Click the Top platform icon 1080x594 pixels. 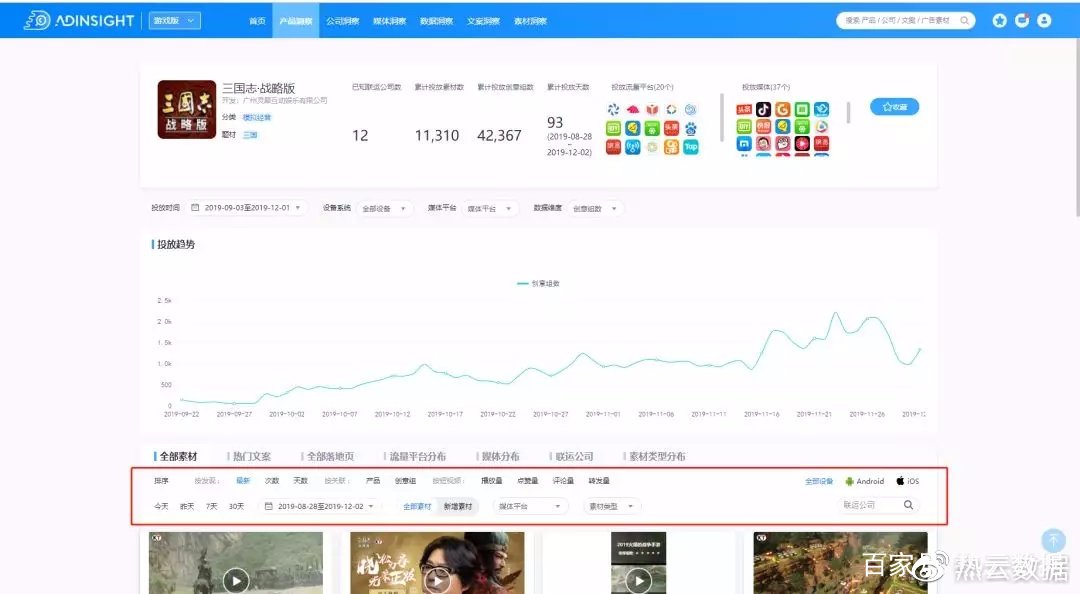click(691, 147)
